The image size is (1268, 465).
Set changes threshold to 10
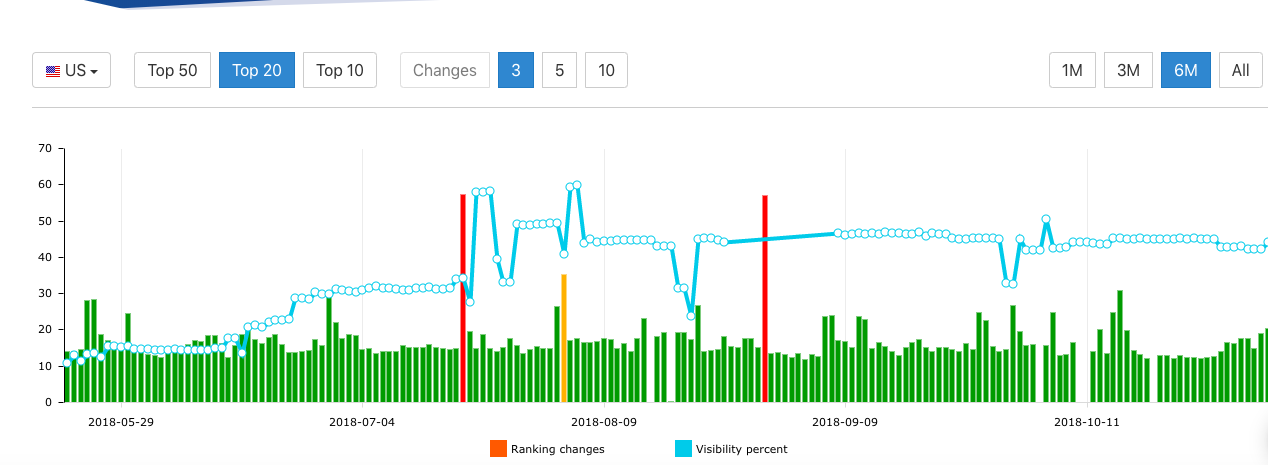pos(606,70)
